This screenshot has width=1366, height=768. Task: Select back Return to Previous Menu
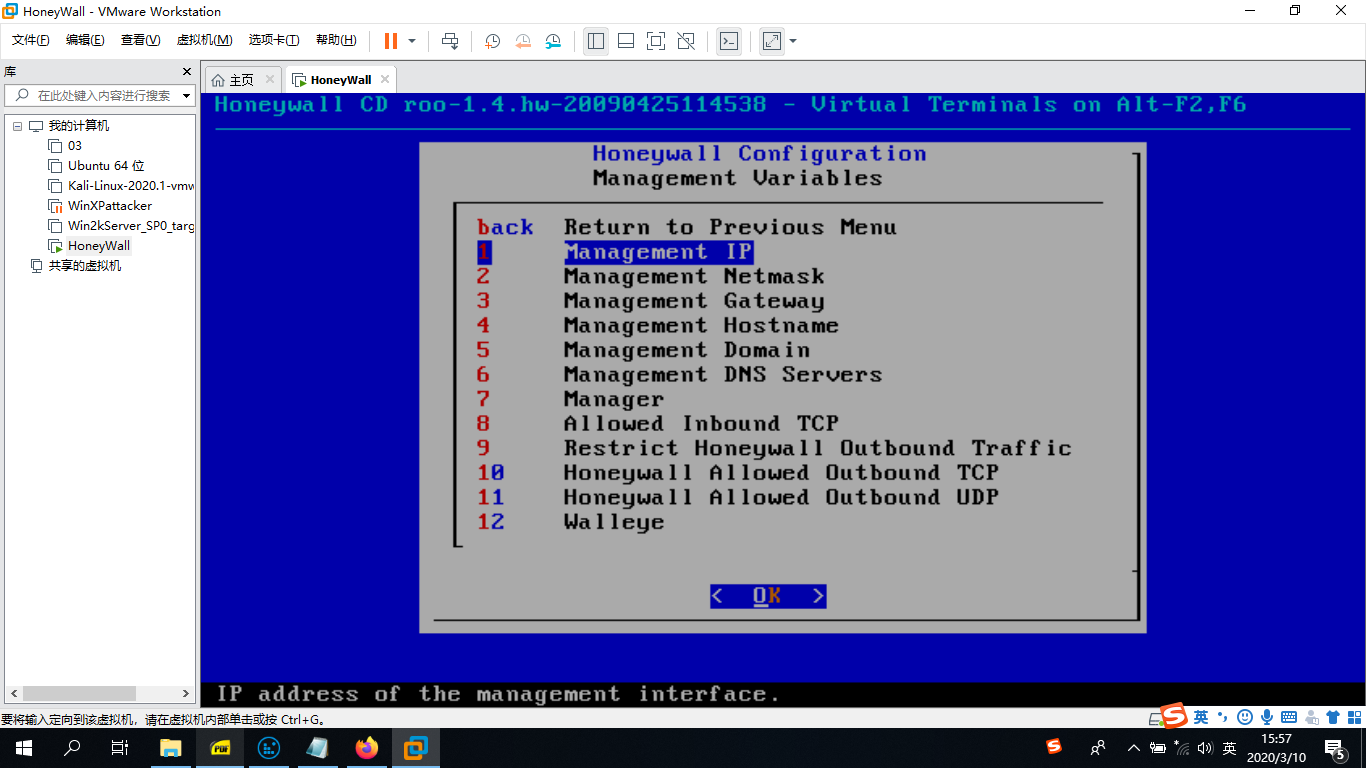pos(687,227)
